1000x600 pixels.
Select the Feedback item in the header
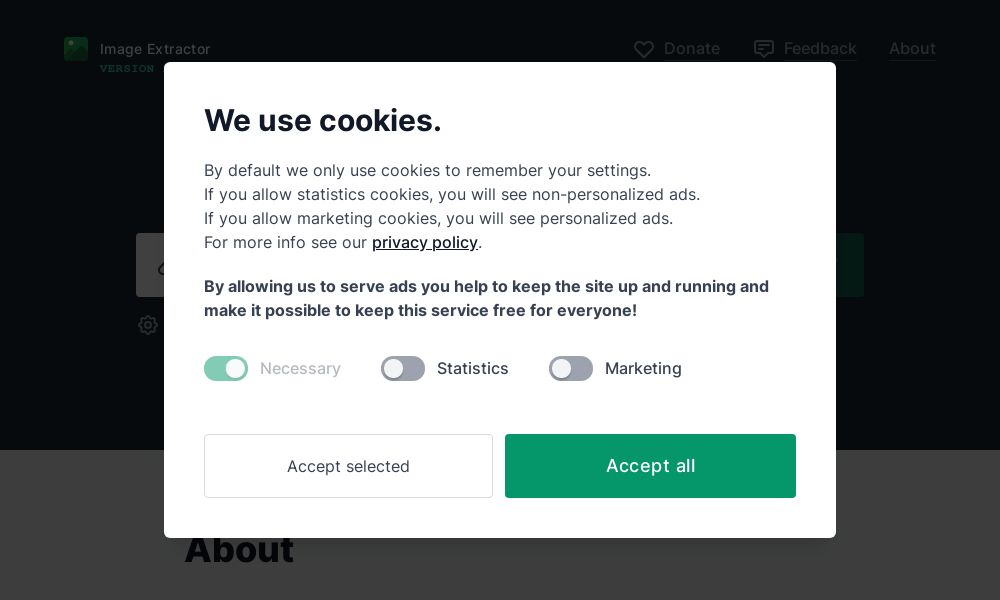click(820, 48)
